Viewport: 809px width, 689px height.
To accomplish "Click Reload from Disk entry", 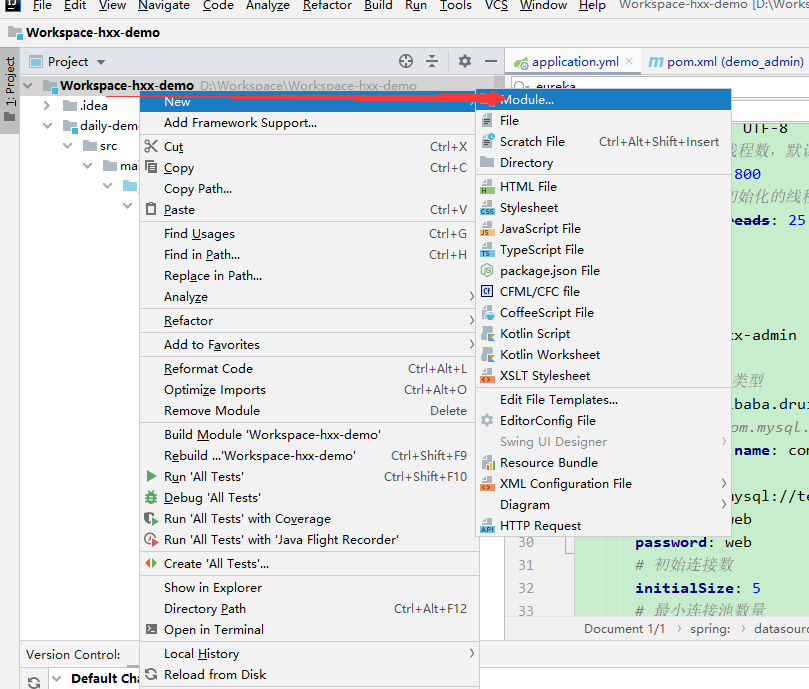I will click(310, 675).
